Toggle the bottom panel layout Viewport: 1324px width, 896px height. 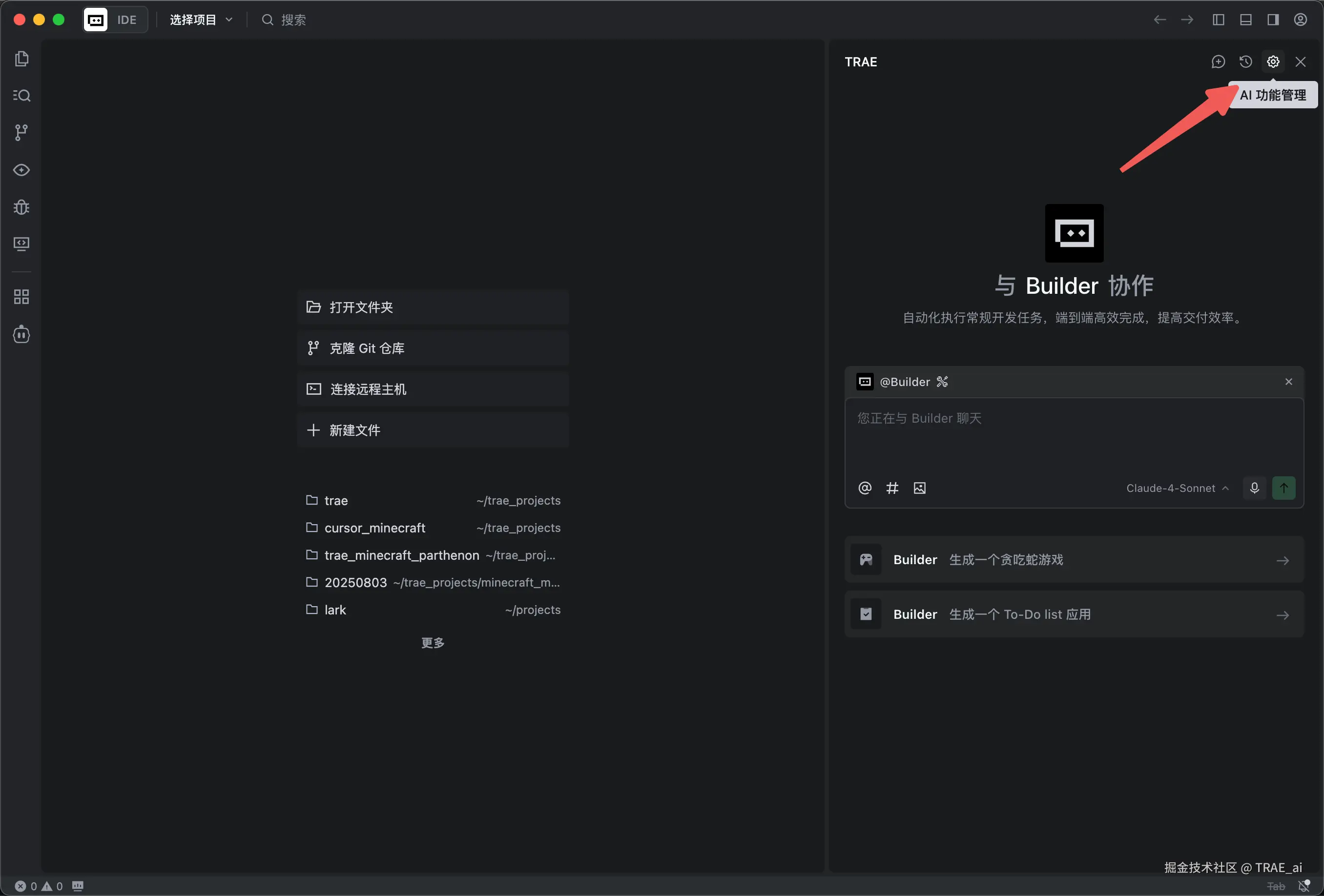1245,20
